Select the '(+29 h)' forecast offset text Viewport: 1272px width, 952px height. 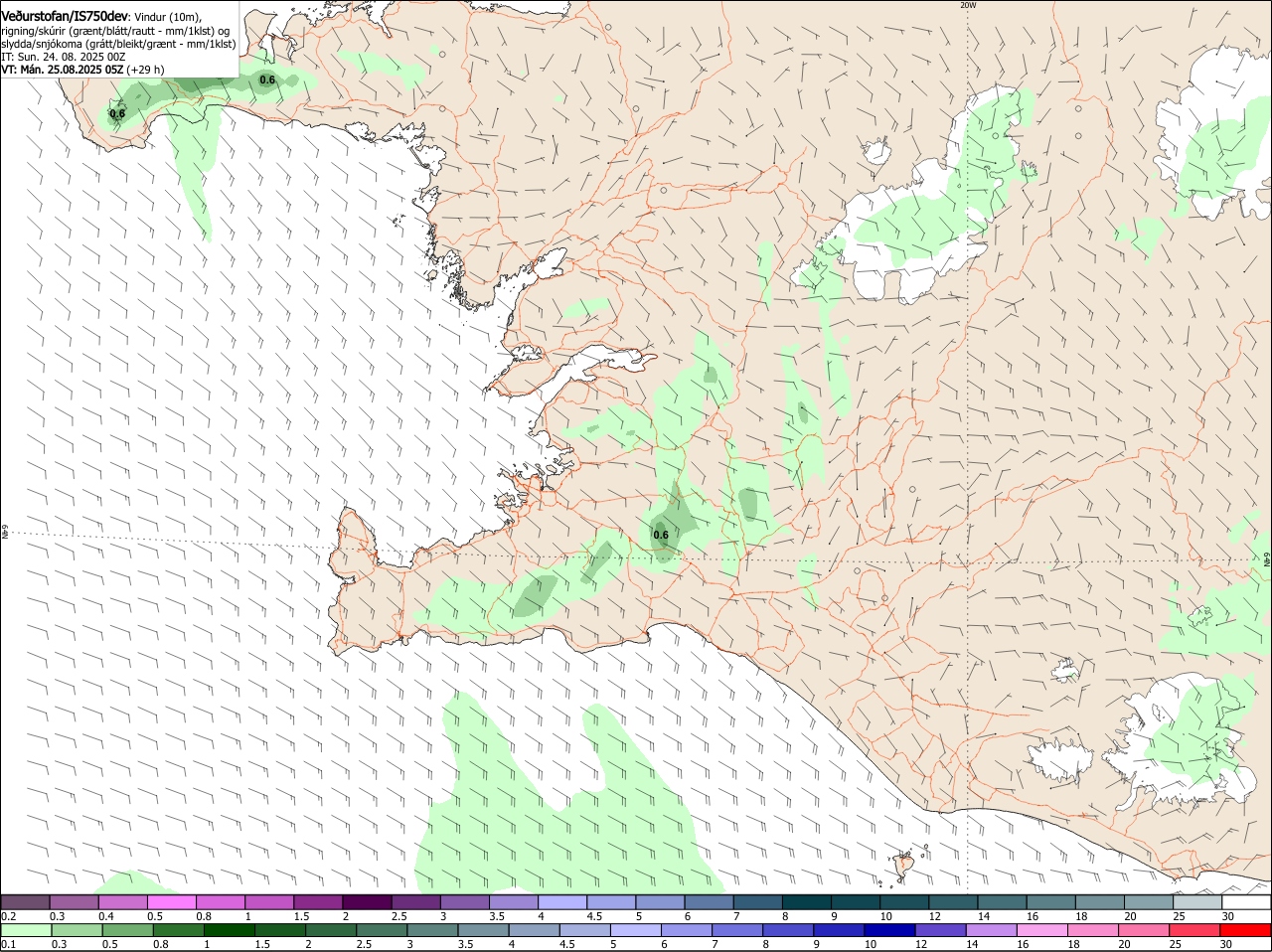point(145,70)
